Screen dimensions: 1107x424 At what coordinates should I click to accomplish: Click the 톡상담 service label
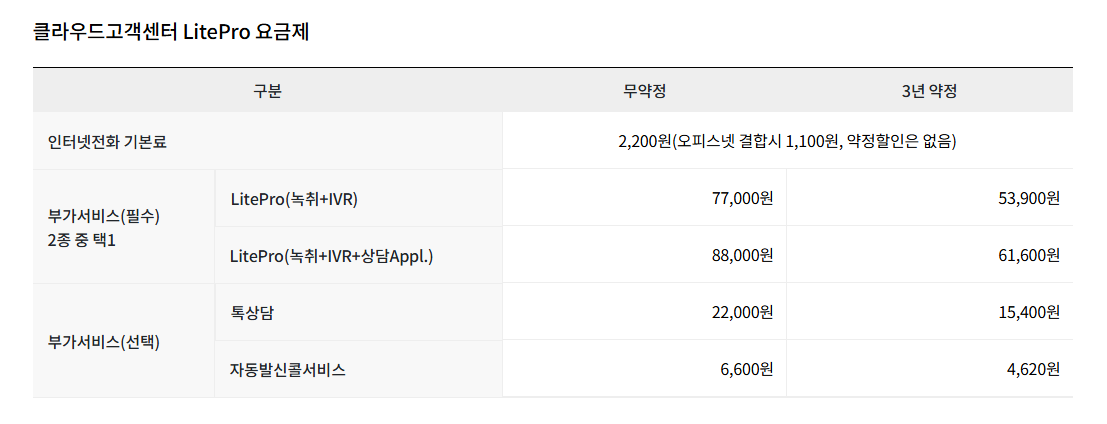pyautogui.click(x=252, y=313)
